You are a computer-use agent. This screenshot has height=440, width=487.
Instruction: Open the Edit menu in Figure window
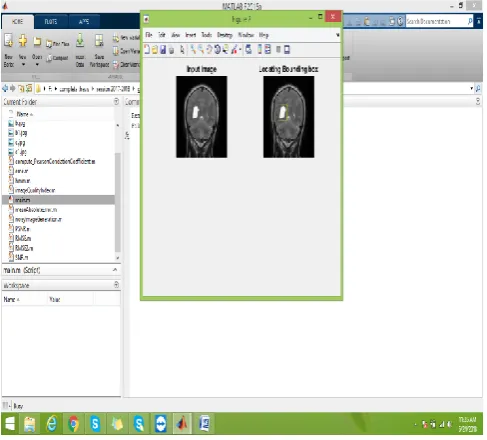pos(162,35)
